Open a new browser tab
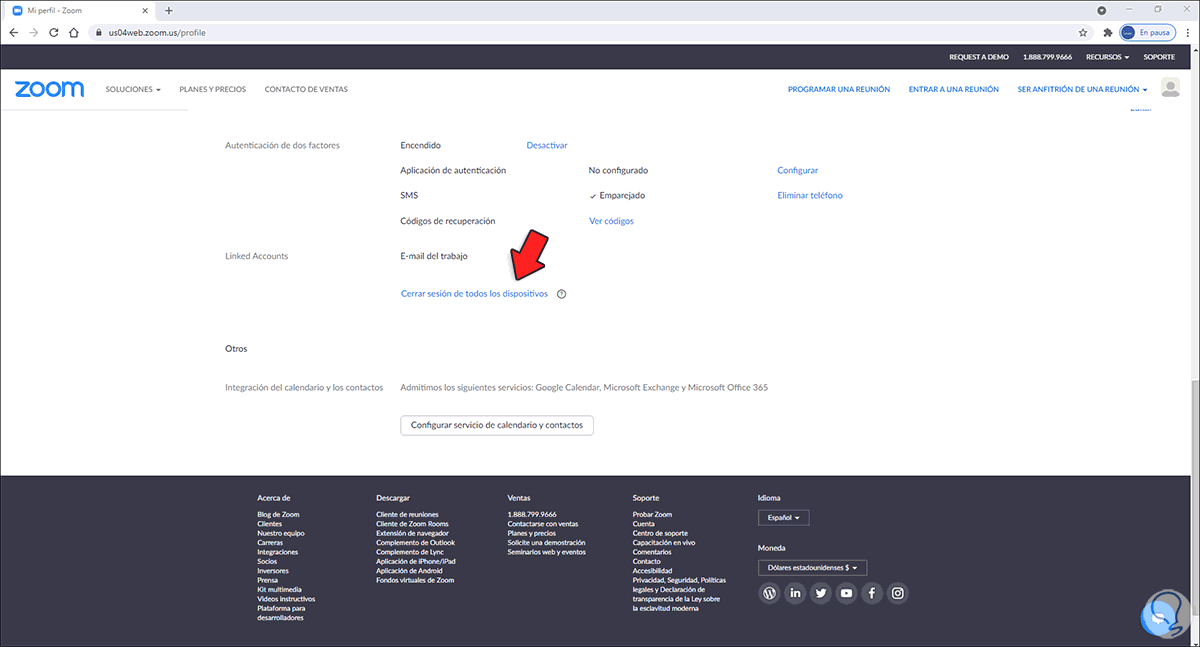The height and width of the screenshot is (647, 1200). pyautogui.click(x=168, y=10)
